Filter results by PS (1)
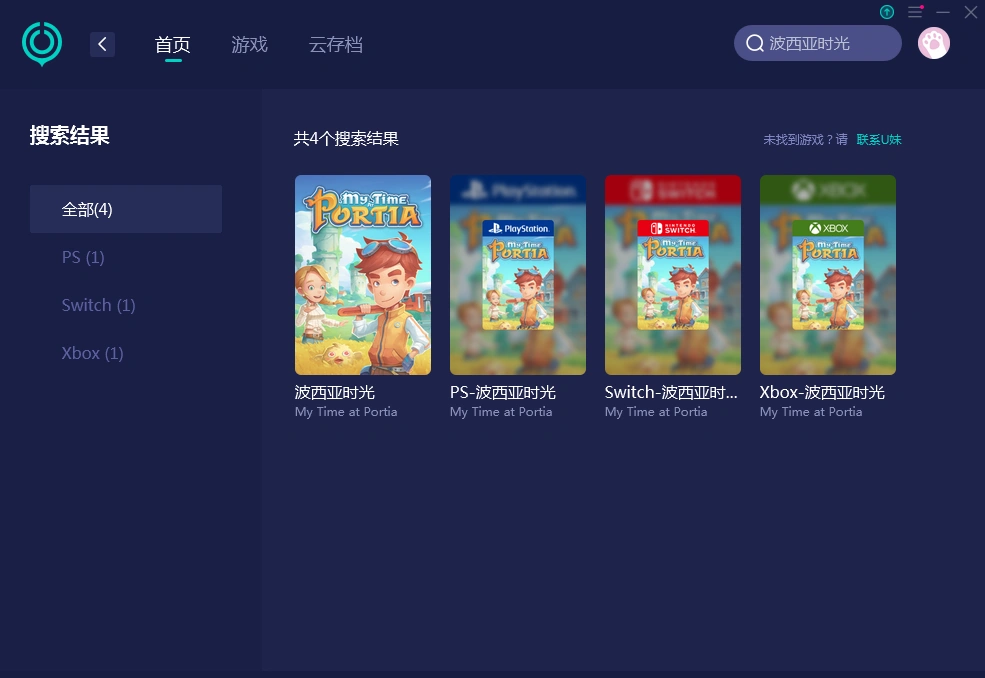Screen dimensions: 985x678 click(83, 257)
